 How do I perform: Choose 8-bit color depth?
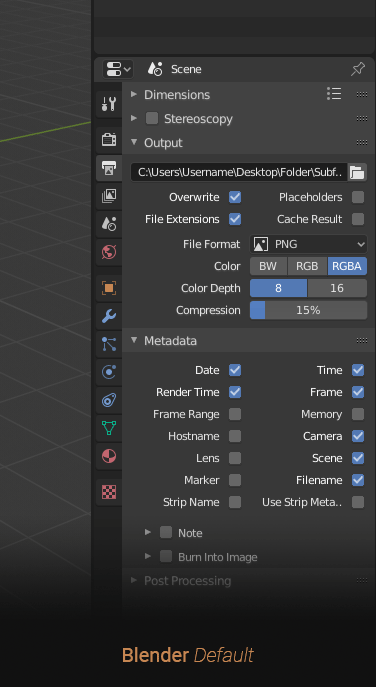click(x=278, y=288)
